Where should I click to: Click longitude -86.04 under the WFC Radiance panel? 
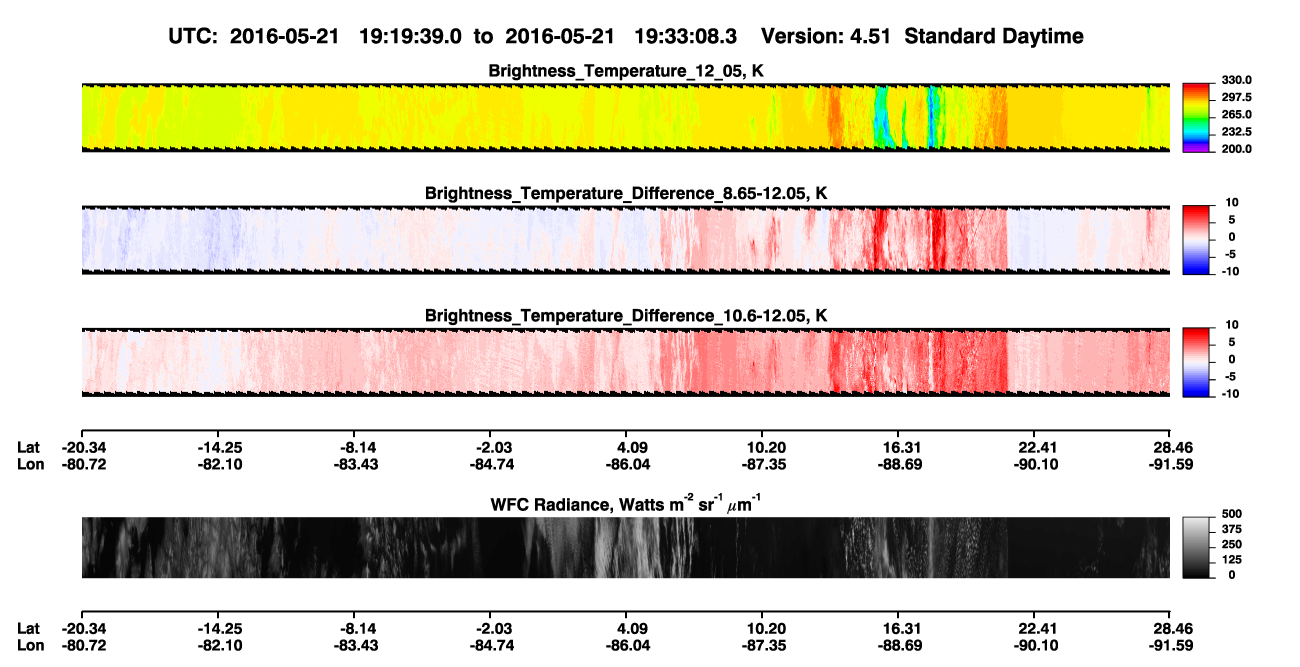pos(626,646)
